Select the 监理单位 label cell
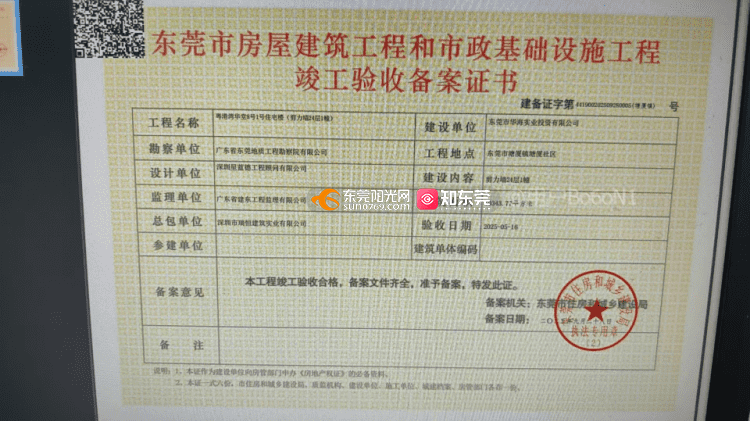The width and height of the screenshot is (750, 421). click(x=174, y=197)
